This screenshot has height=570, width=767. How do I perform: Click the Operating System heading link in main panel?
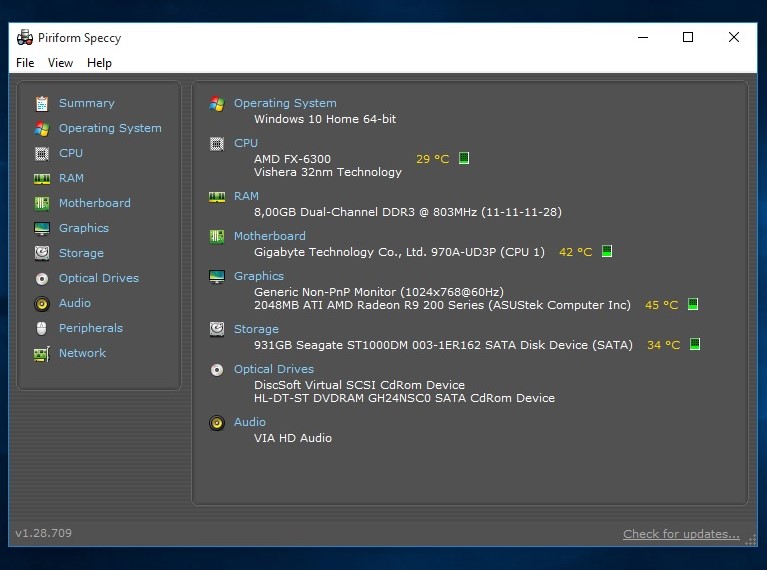pos(285,103)
